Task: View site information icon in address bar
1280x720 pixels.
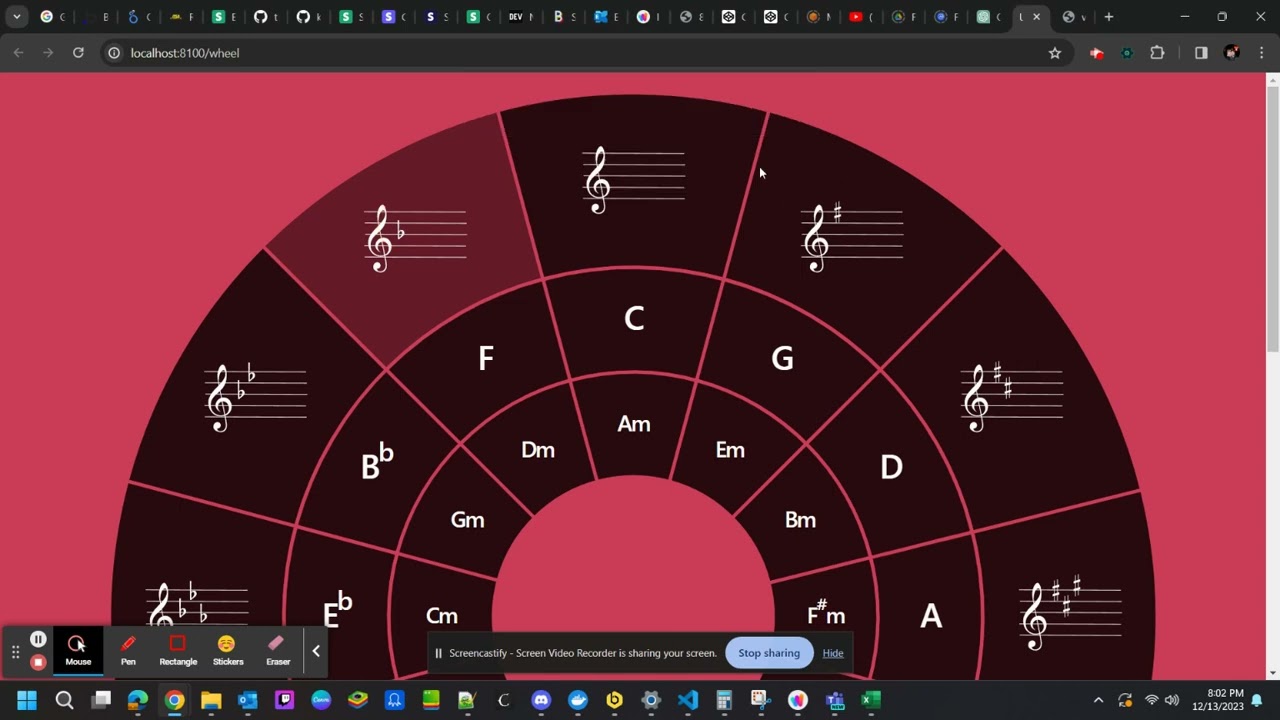Action: [114, 53]
